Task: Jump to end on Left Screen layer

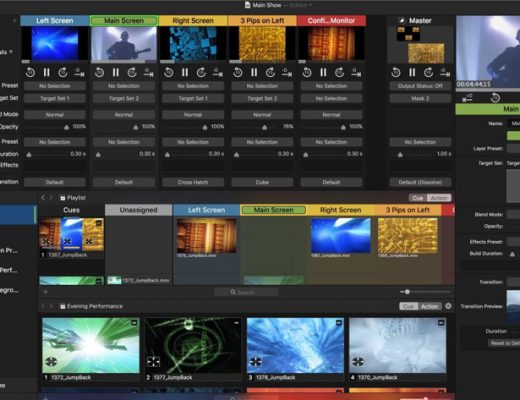Action: [79, 72]
